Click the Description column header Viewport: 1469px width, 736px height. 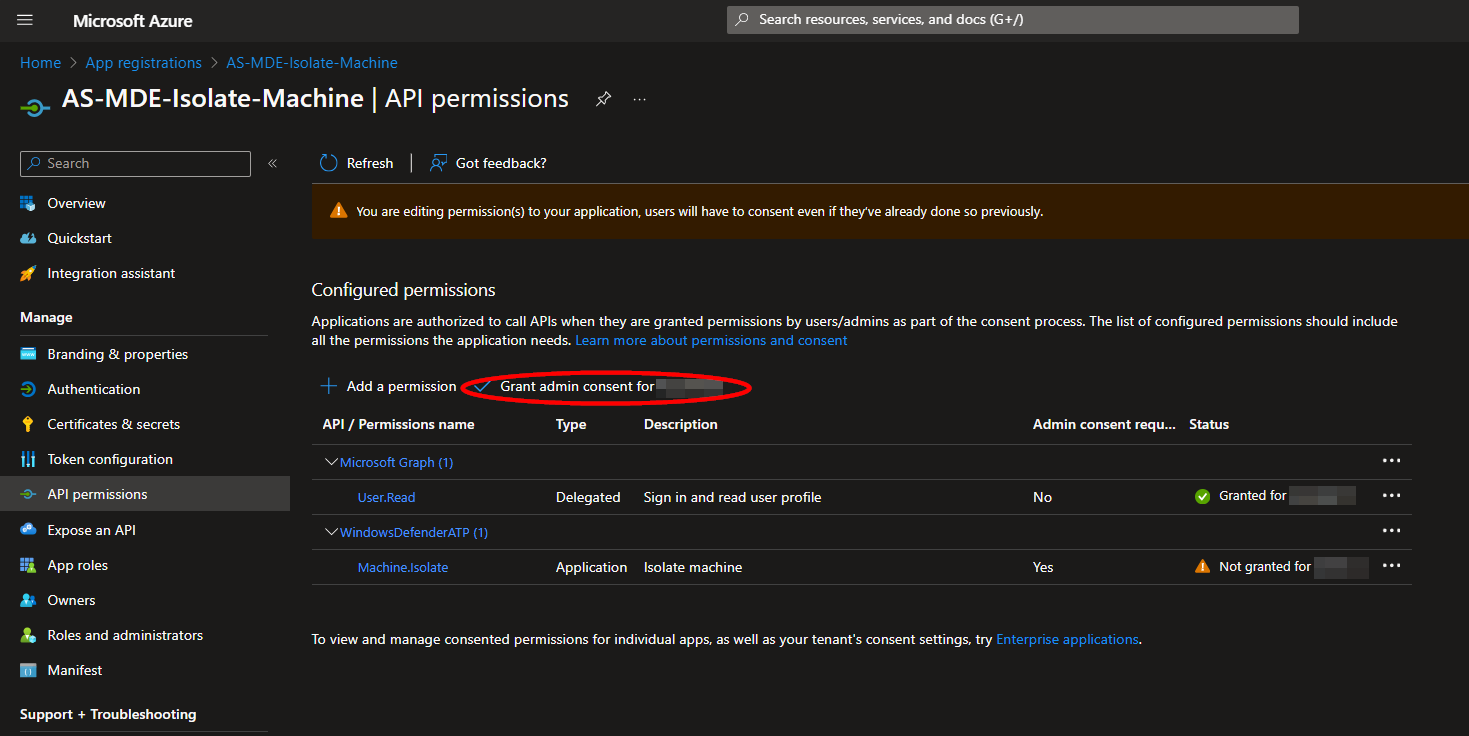[681, 425]
